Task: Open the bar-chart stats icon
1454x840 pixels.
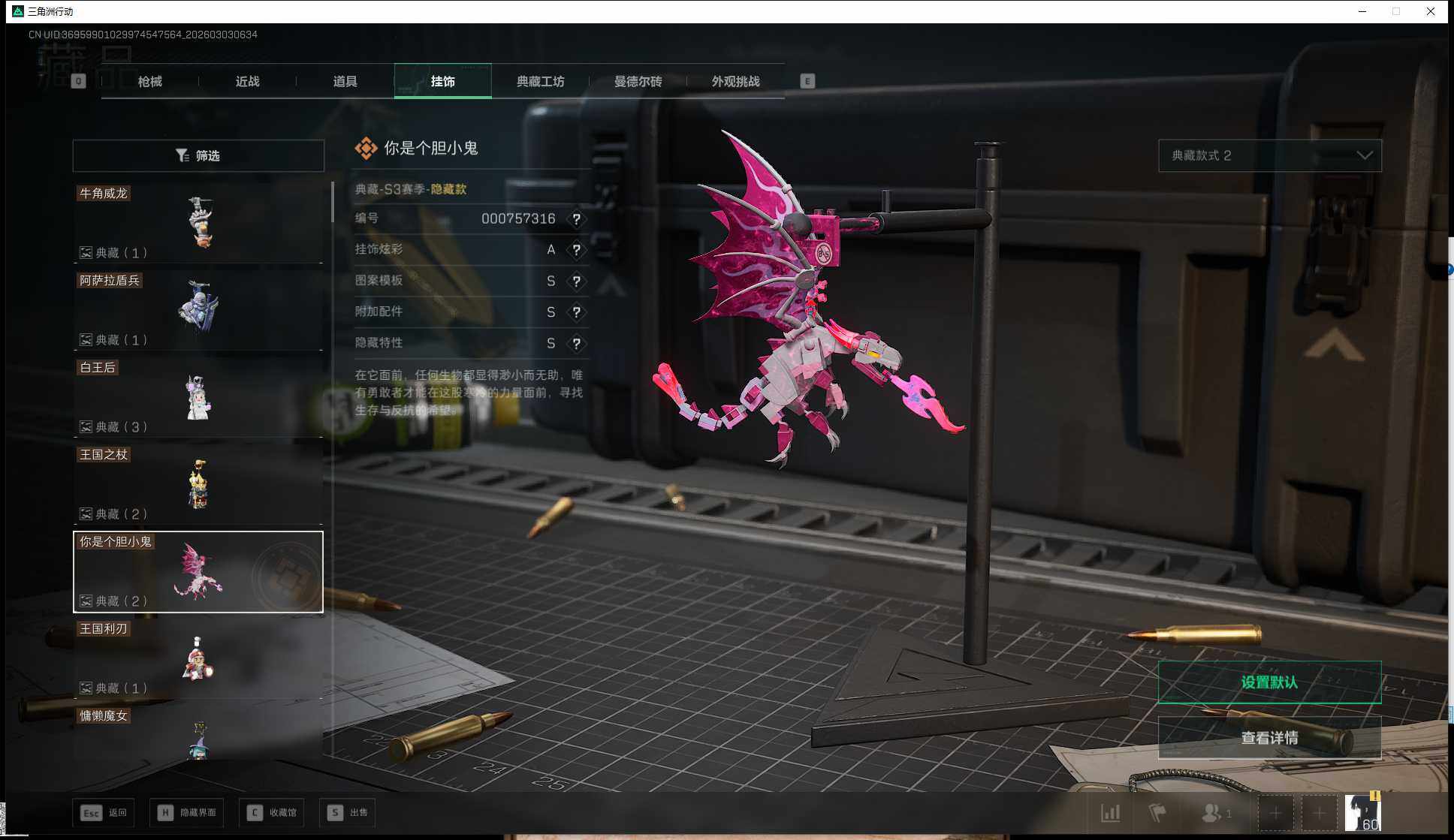Action: (x=1110, y=813)
